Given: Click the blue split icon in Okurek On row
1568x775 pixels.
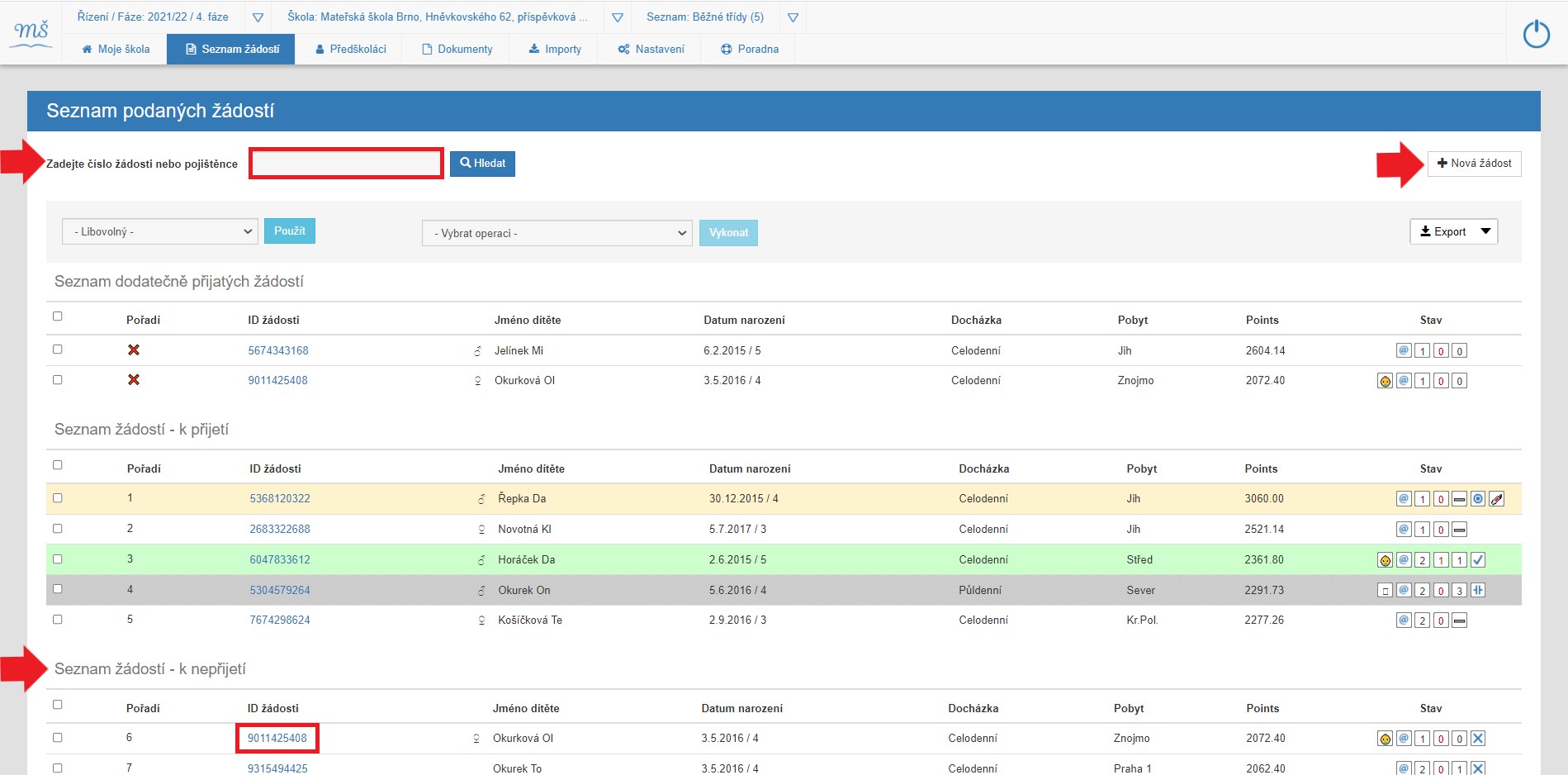Looking at the screenshot, I should click(x=1478, y=590).
